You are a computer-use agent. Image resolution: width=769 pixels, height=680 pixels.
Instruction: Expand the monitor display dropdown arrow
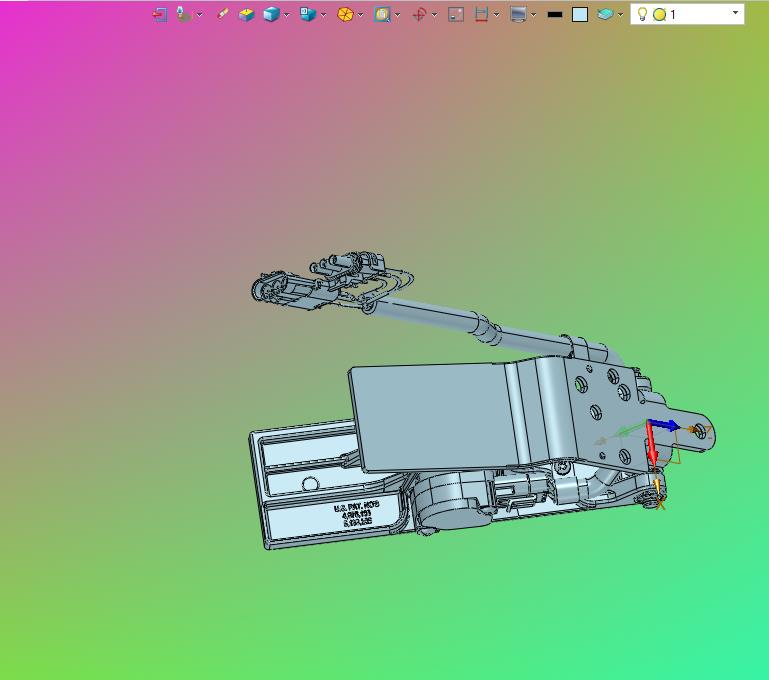pyautogui.click(x=533, y=15)
